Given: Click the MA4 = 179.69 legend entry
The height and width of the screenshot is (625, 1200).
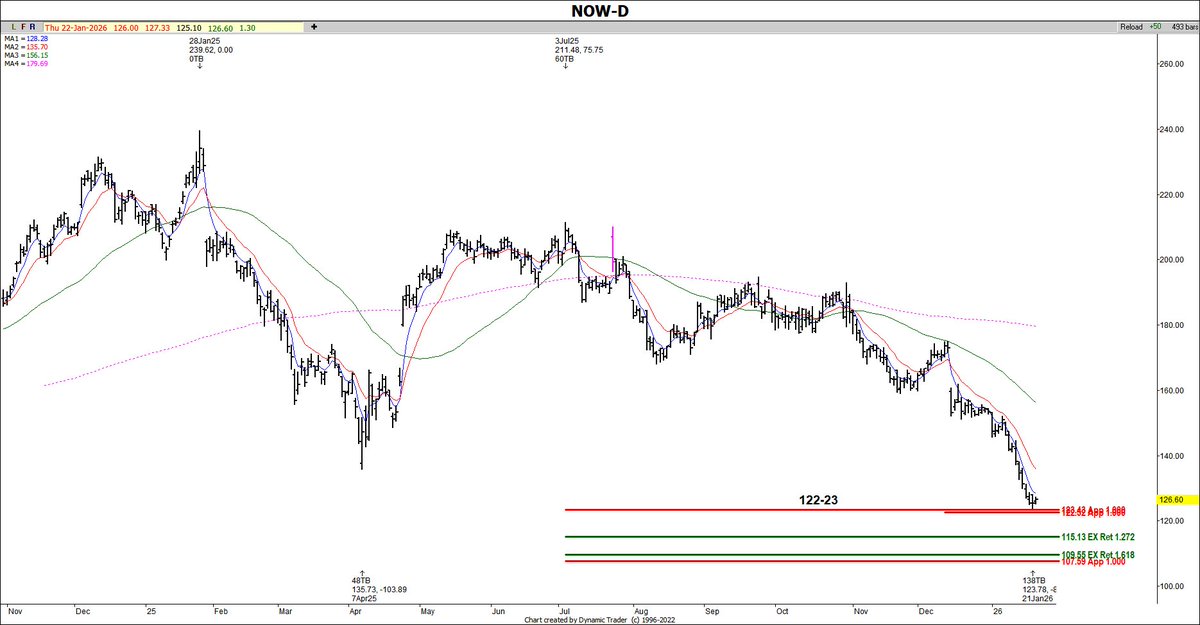Looking at the screenshot, I should point(25,64).
